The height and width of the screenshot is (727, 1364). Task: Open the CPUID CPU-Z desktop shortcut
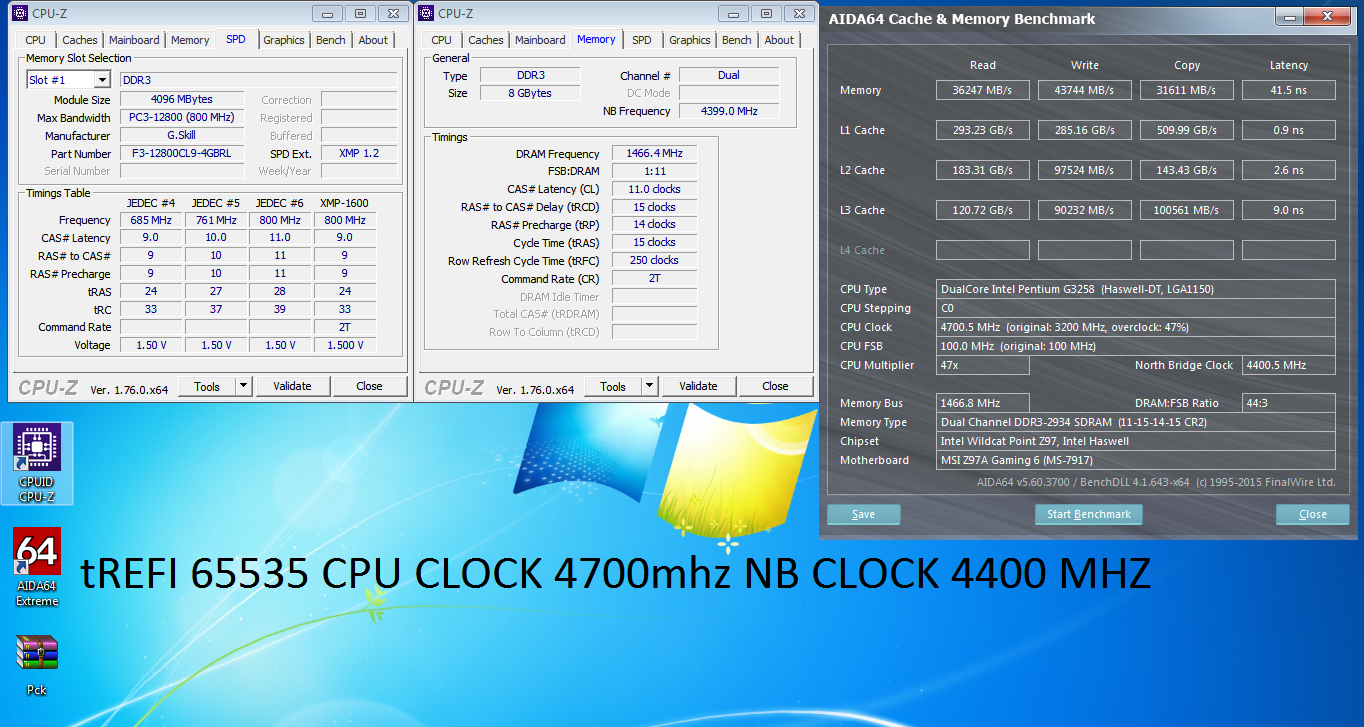(37, 463)
